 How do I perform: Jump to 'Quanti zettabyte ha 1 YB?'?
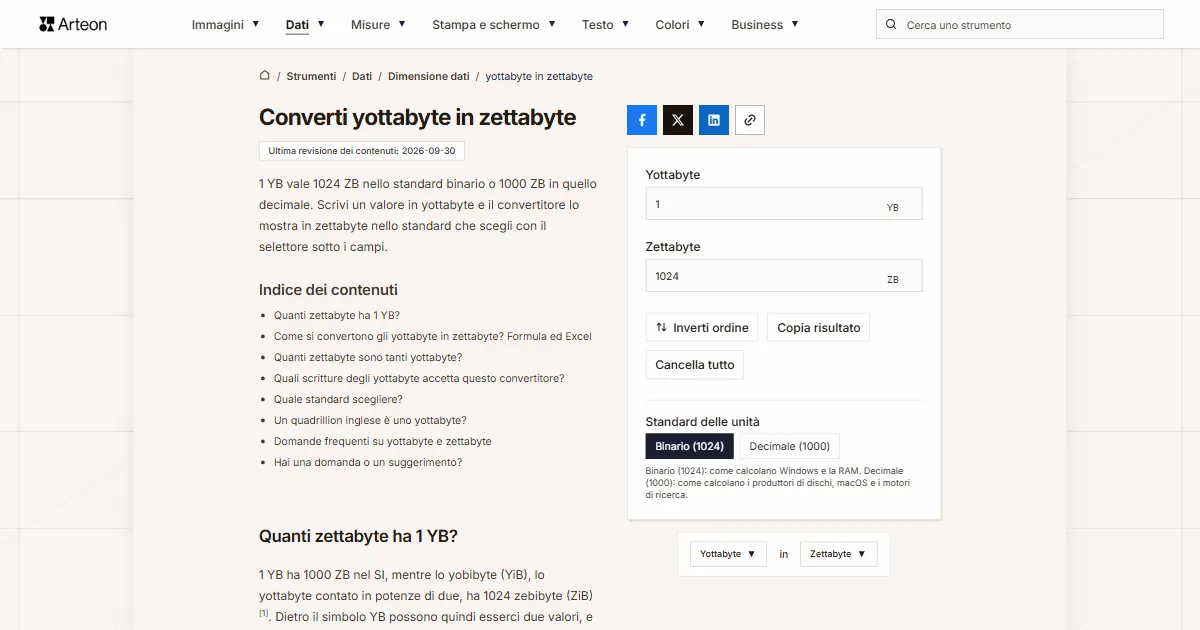click(x=337, y=315)
